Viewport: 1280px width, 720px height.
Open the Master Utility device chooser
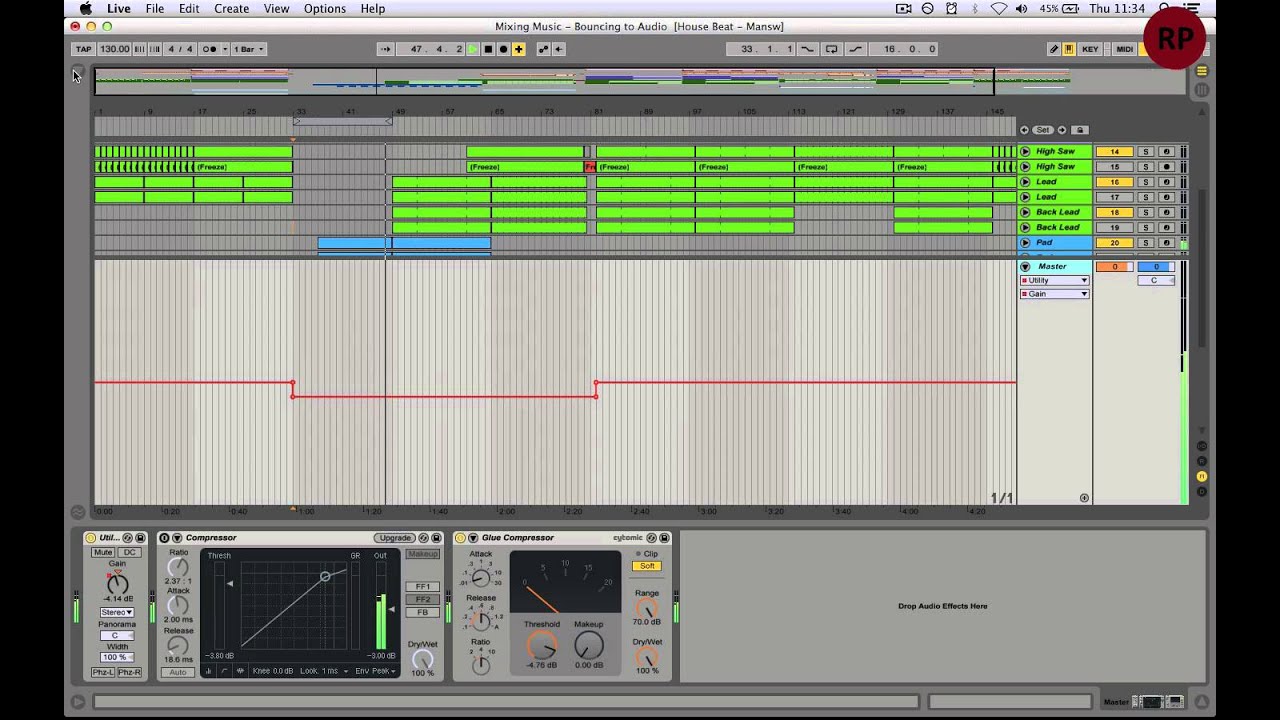(x=1055, y=281)
